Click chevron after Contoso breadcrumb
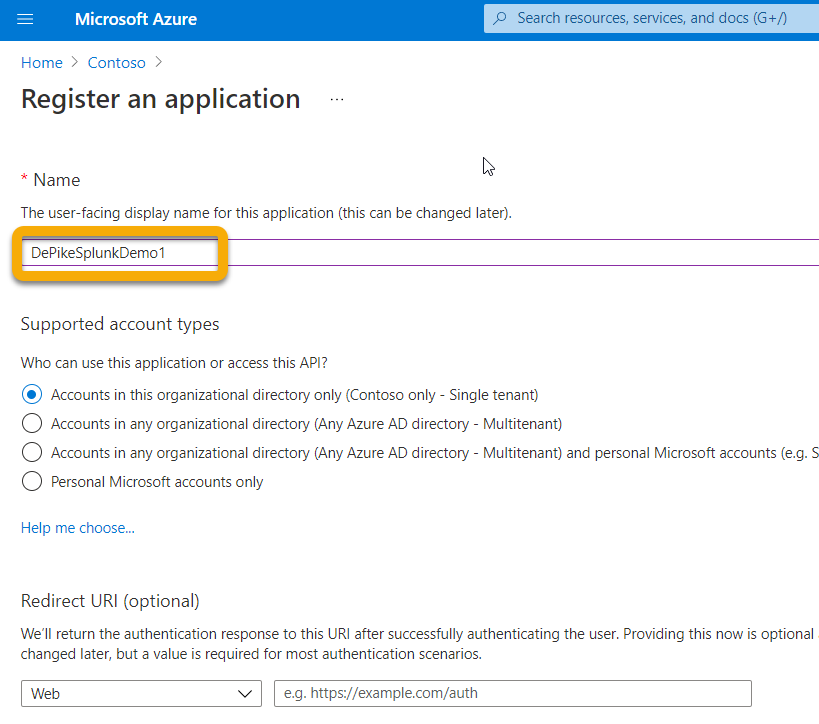 tap(159, 62)
